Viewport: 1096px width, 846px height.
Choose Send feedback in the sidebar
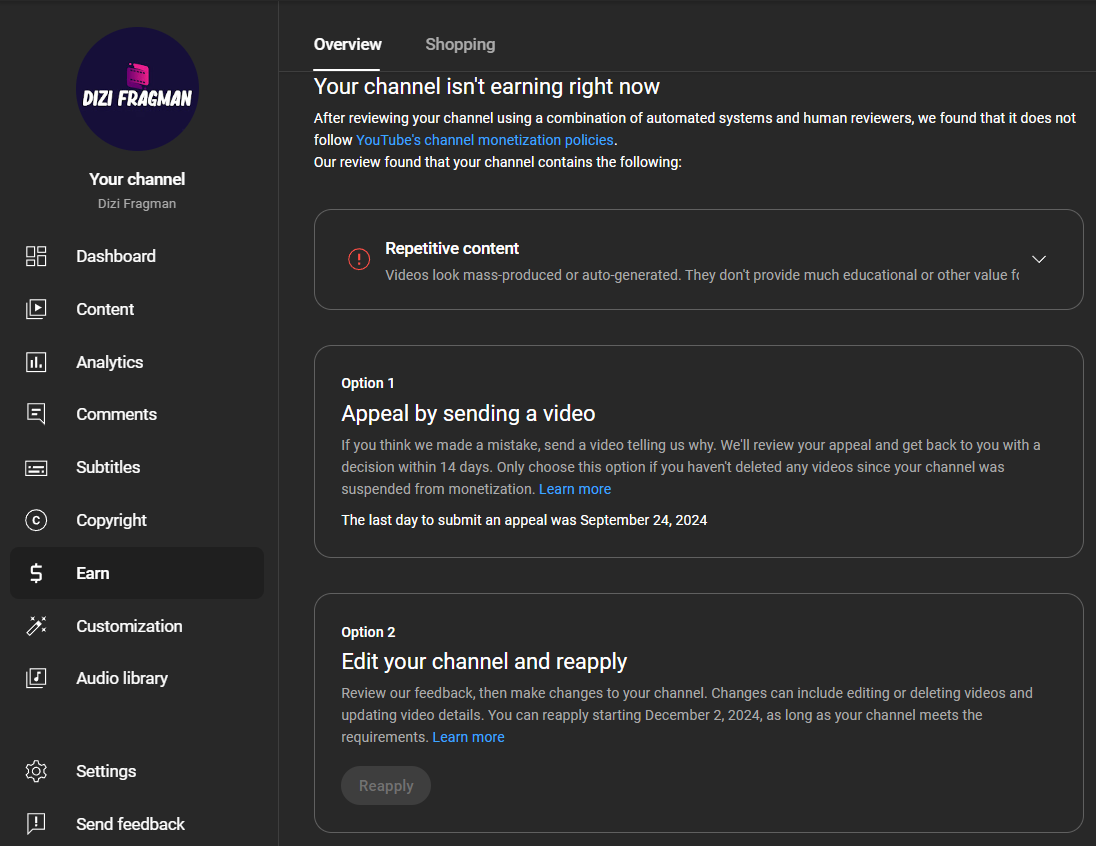[137, 824]
